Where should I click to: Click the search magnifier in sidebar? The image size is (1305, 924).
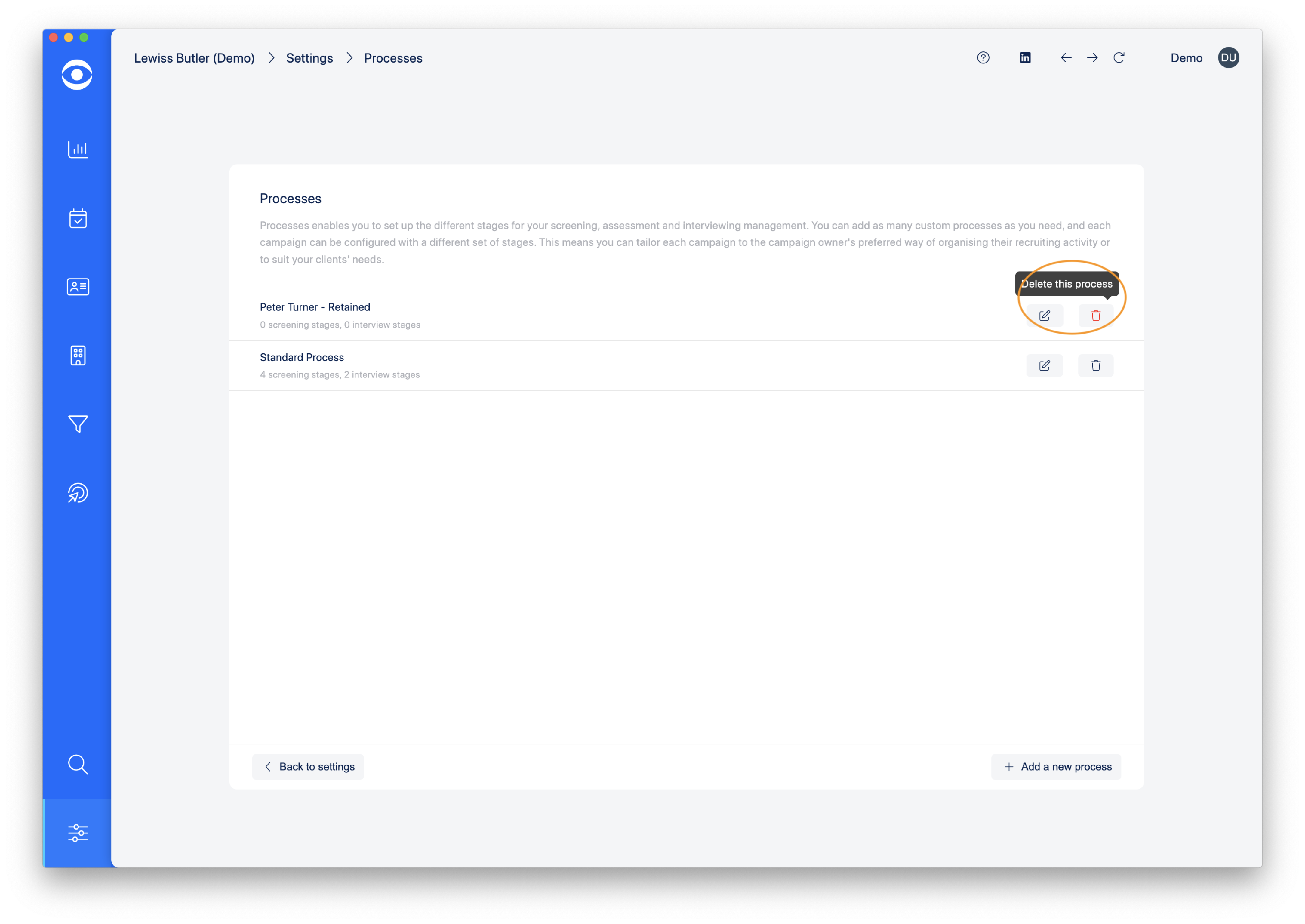[78, 765]
